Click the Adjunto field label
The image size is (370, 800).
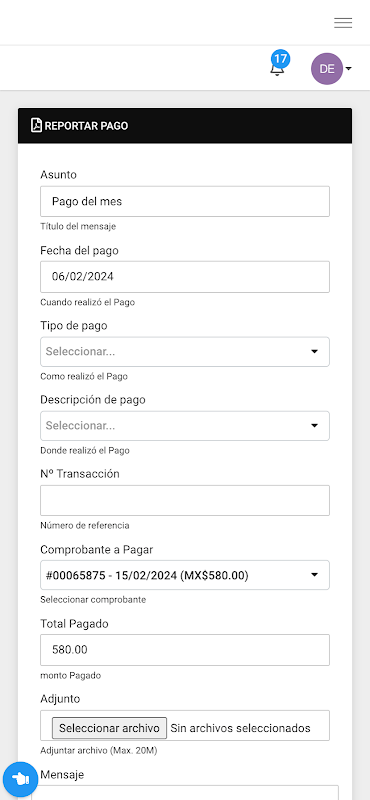click(60, 698)
